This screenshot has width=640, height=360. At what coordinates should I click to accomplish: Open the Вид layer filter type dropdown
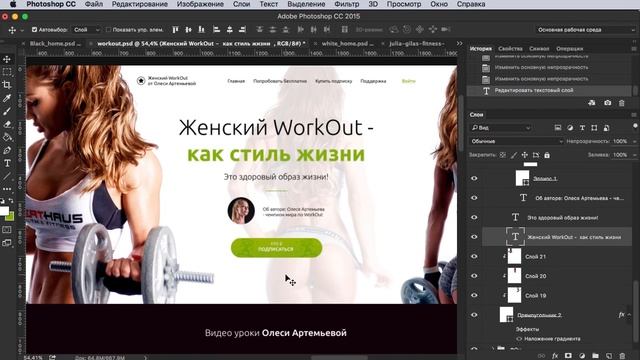pyautogui.click(x=500, y=128)
